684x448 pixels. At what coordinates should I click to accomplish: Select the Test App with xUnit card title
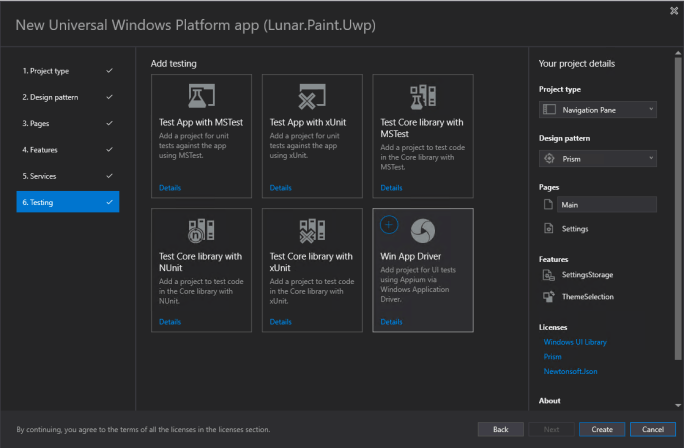pyautogui.click(x=308, y=123)
